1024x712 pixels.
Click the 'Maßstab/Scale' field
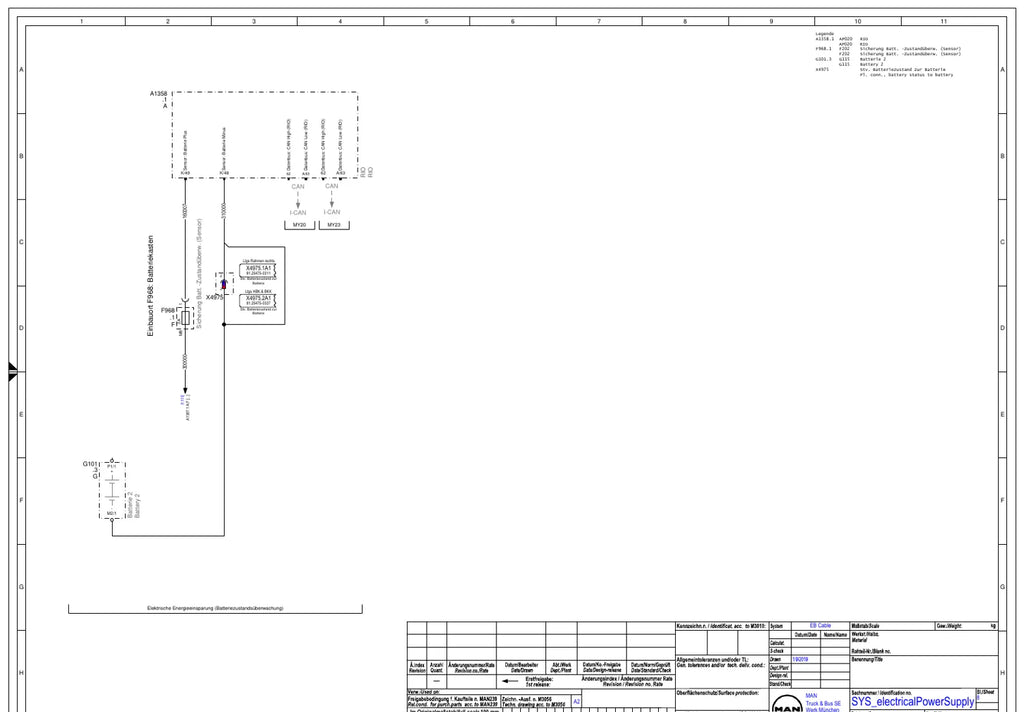click(x=892, y=626)
